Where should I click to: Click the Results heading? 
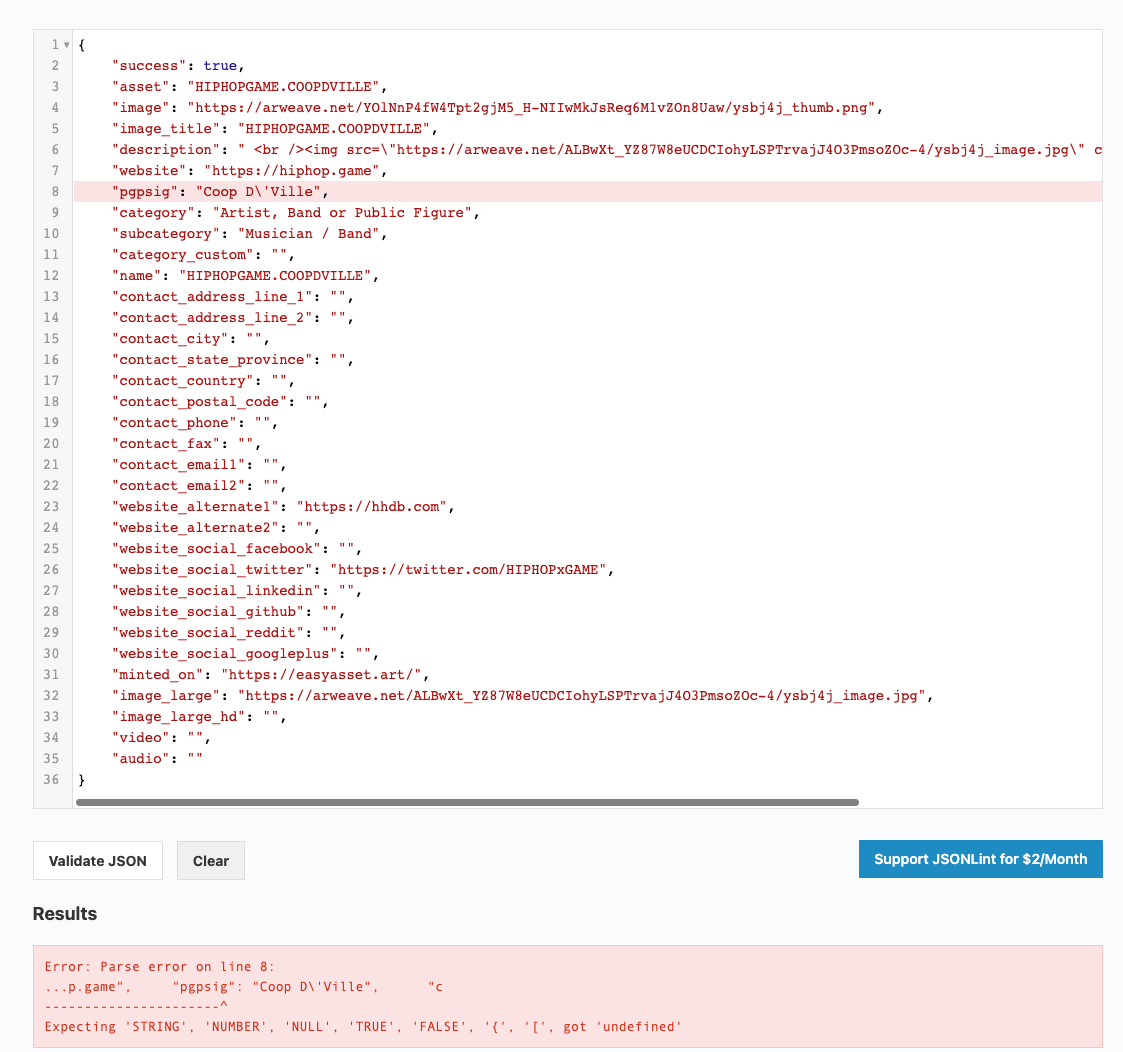tap(64, 914)
